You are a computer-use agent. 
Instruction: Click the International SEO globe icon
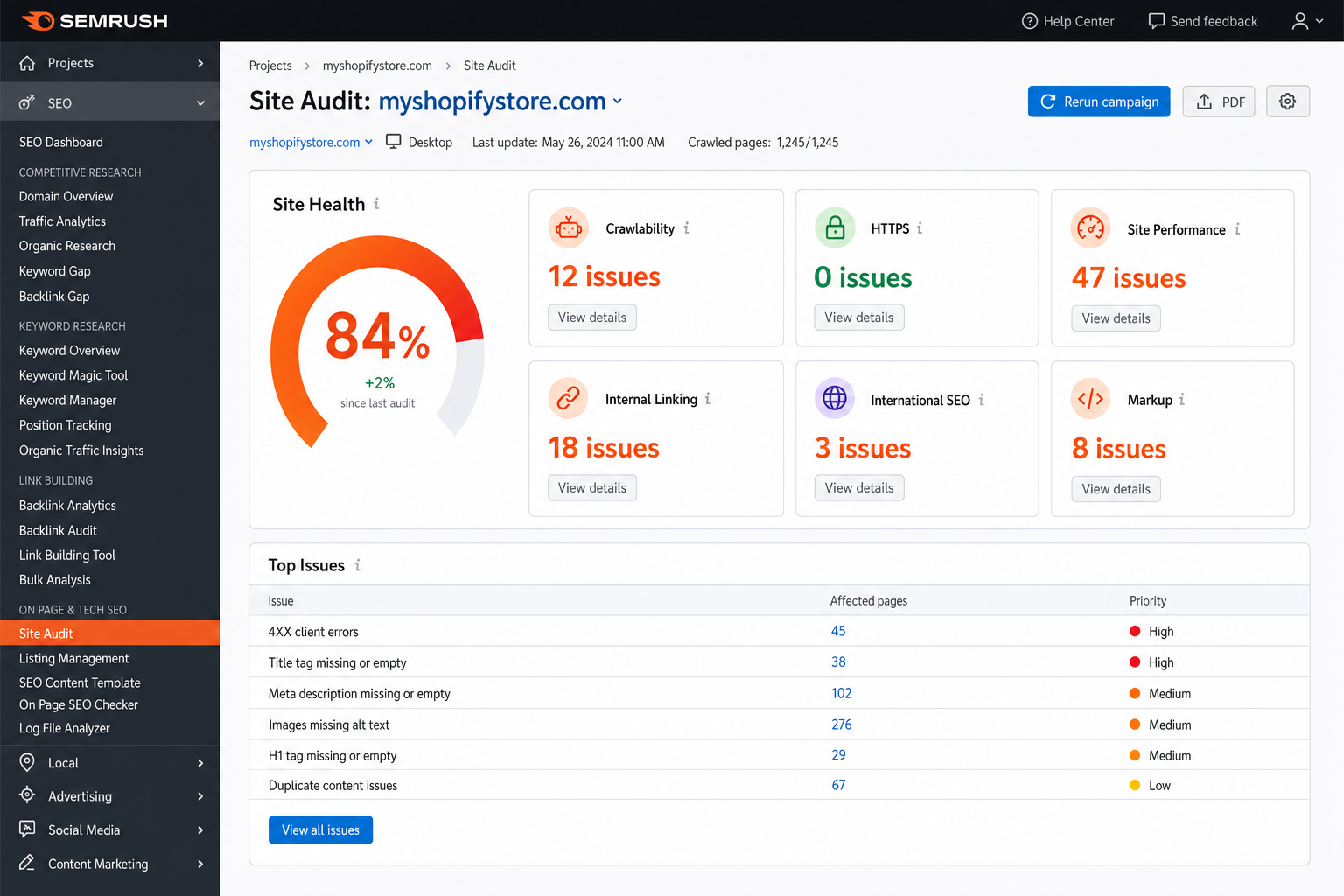[x=835, y=399]
